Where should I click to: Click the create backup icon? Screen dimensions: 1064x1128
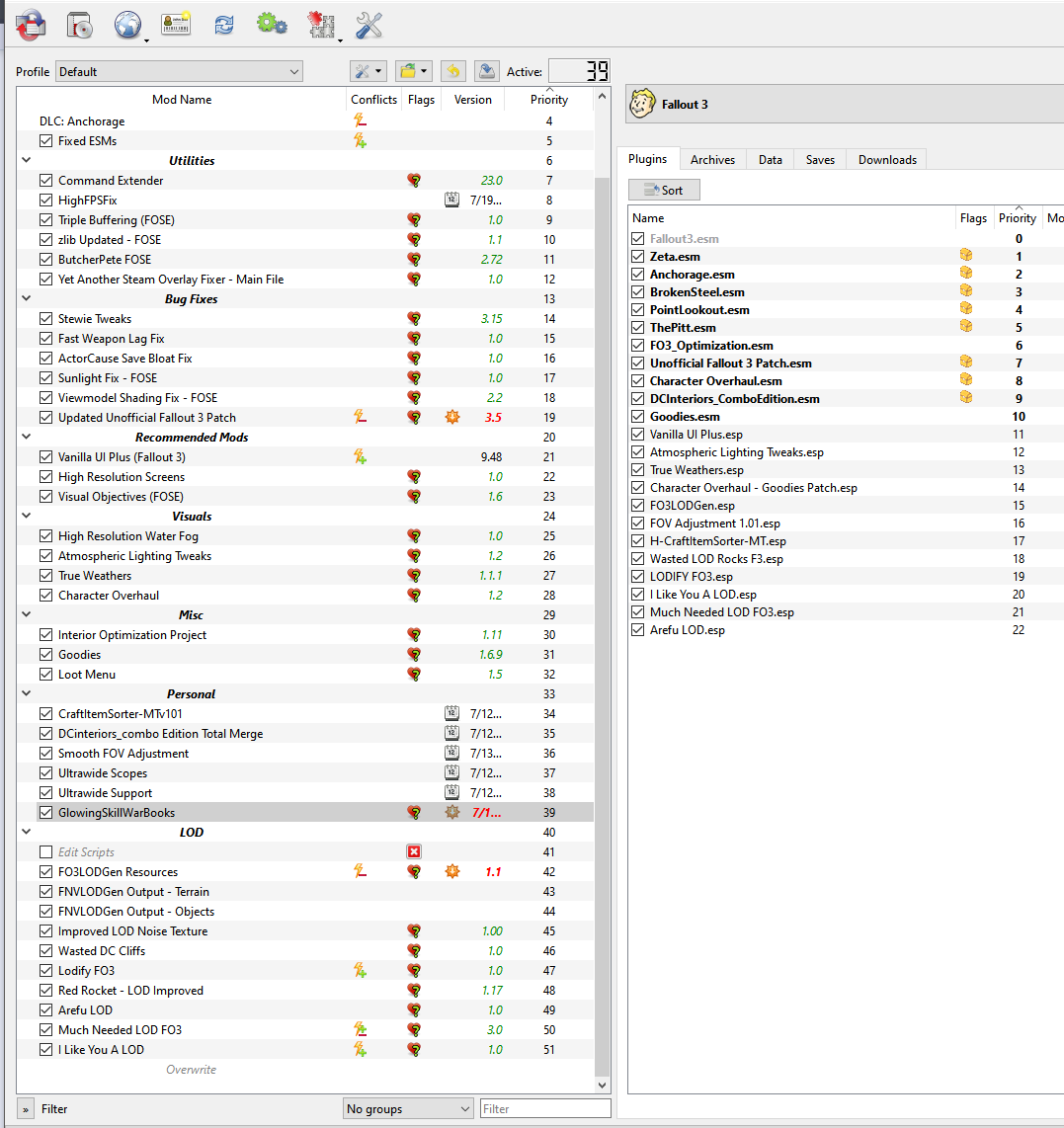click(x=487, y=71)
